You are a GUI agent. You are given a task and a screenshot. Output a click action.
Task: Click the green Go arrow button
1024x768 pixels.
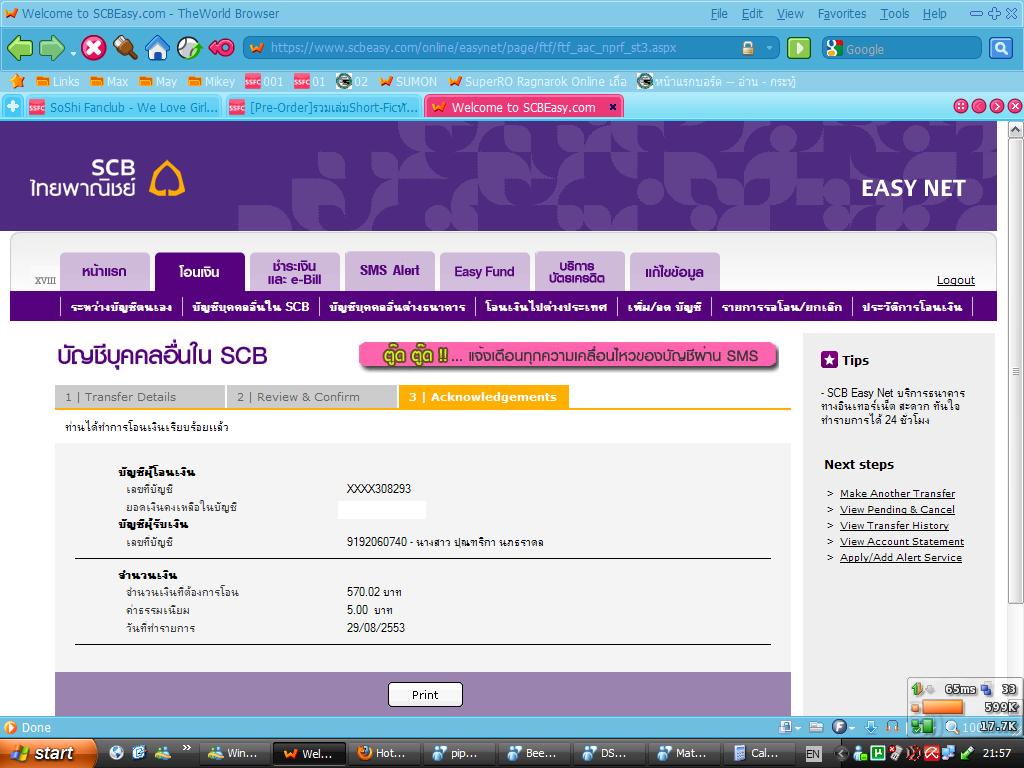point(799,48)
